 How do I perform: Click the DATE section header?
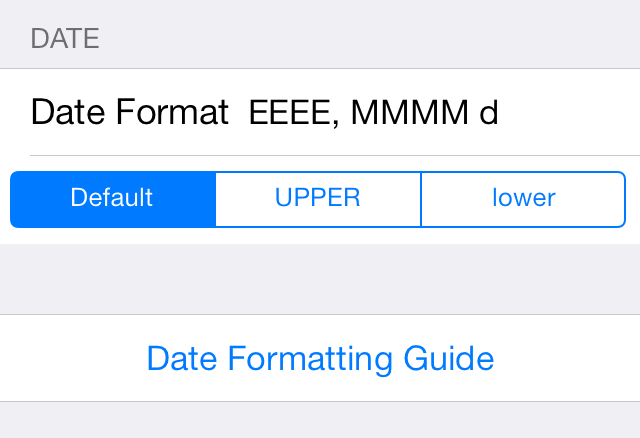[x=65, y=39]
